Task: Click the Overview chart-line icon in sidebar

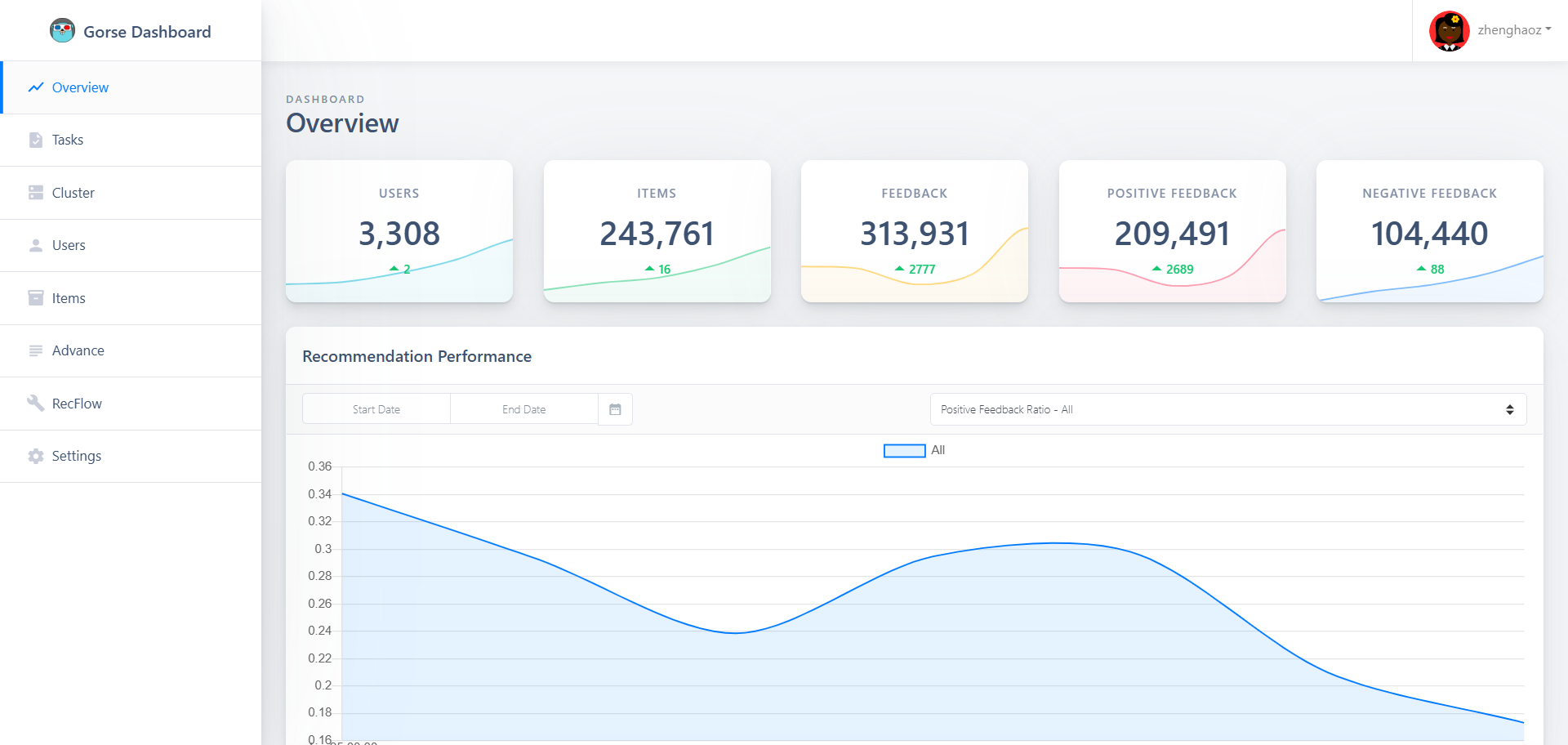Action: tap(36, 87)
